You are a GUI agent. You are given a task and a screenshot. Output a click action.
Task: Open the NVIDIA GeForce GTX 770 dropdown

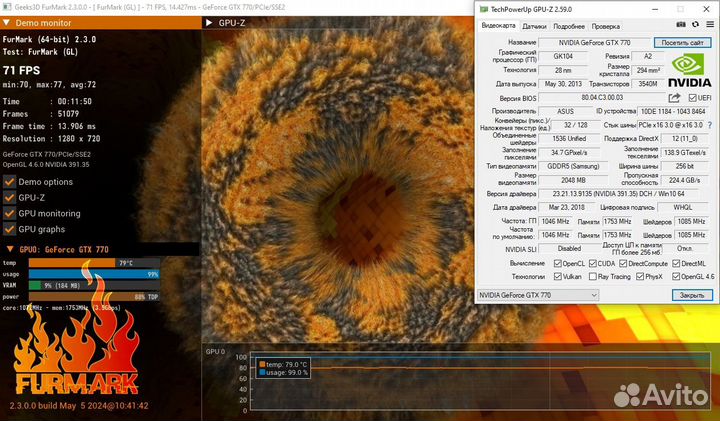pos(538,295)
